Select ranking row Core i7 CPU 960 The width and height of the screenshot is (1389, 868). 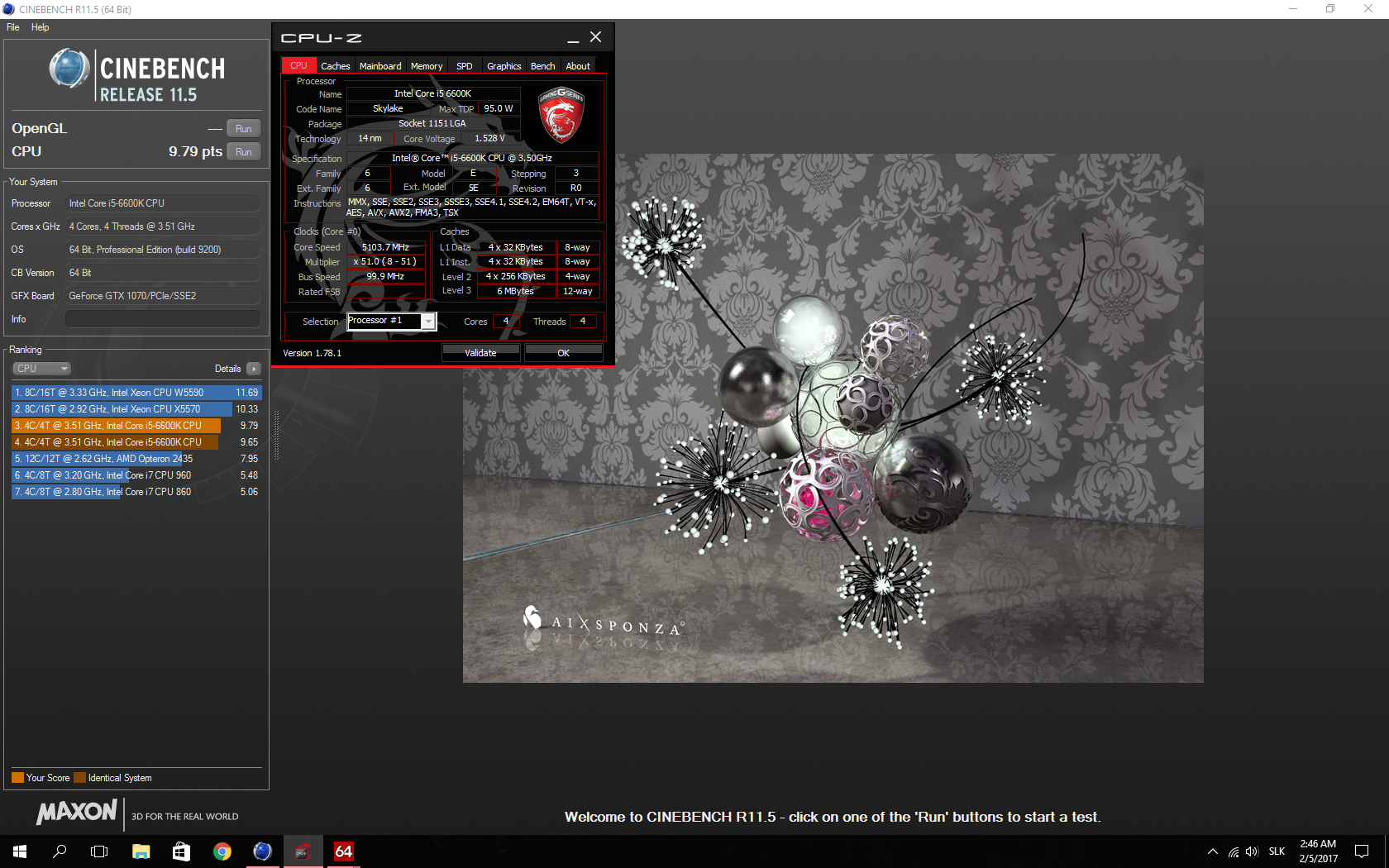(x=136, y=475)
